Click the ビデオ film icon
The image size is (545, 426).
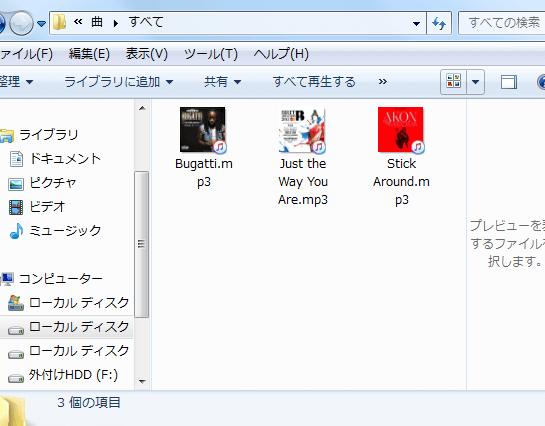point(16,207)
